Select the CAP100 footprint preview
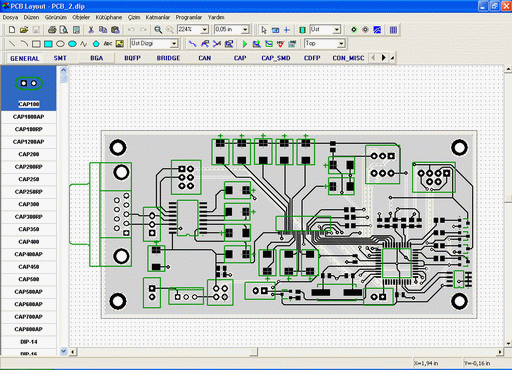This screenshot has height=370, width=512. [x=29, y=88]
